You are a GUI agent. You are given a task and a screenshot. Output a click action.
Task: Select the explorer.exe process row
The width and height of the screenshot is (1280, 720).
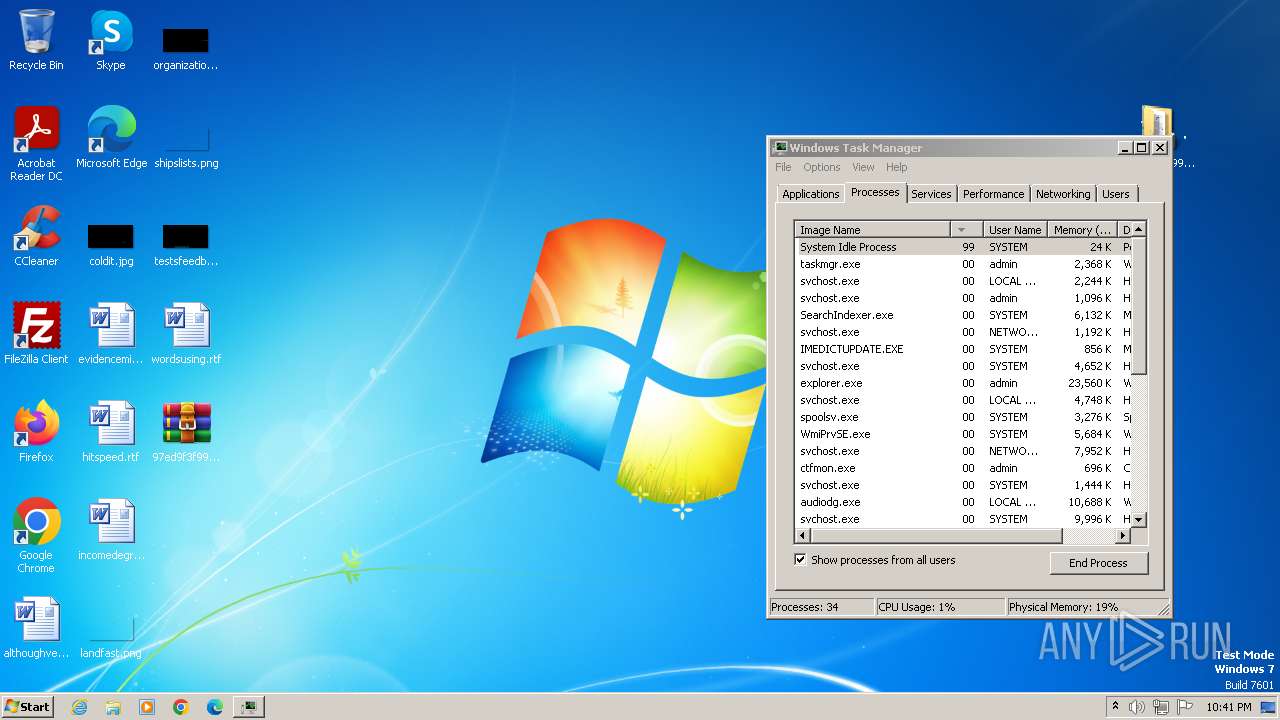pos(962,383)
